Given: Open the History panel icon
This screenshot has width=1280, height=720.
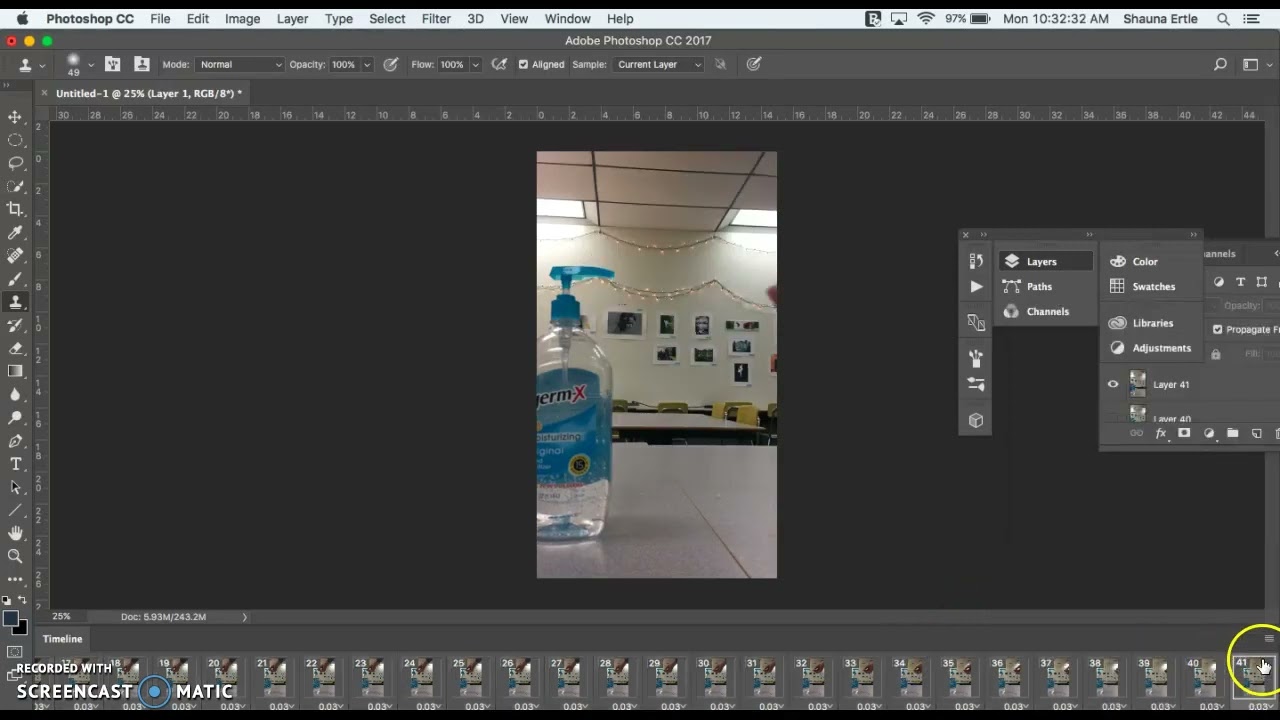Looking at the screenshot, I should point(976,261).
